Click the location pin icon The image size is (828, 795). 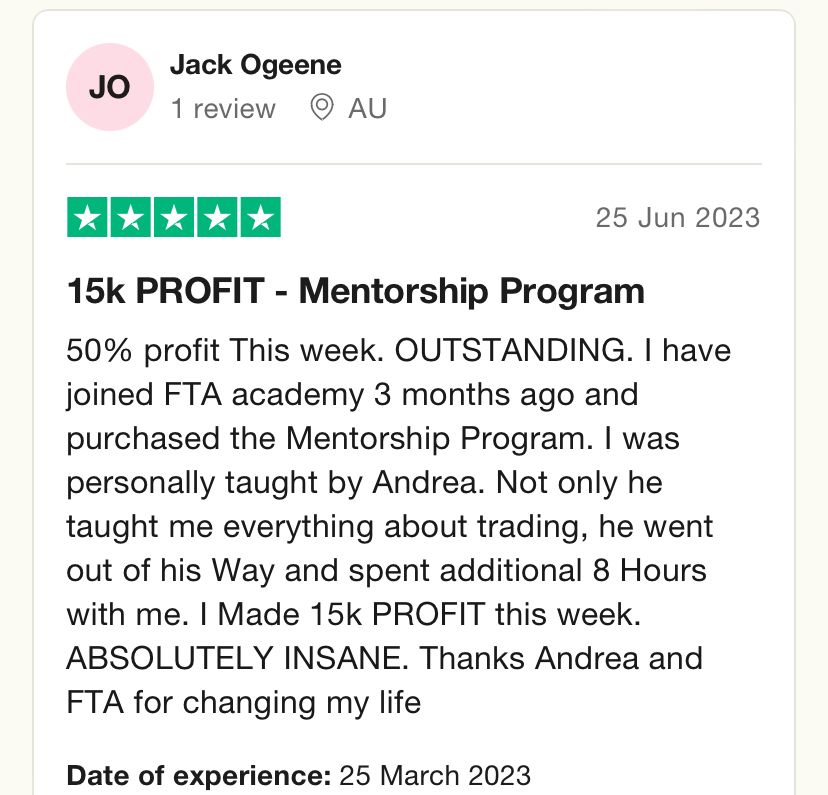click(321, 107)
